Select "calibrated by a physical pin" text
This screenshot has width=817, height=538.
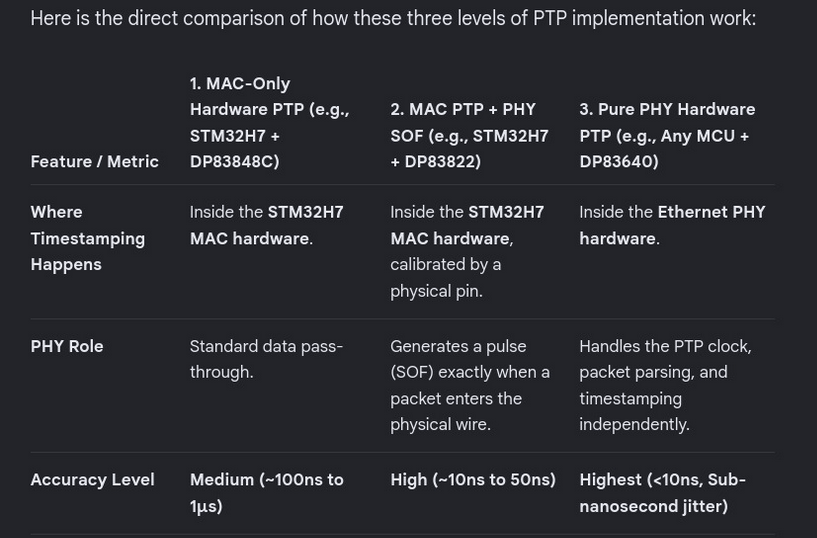tap(445, 278)
